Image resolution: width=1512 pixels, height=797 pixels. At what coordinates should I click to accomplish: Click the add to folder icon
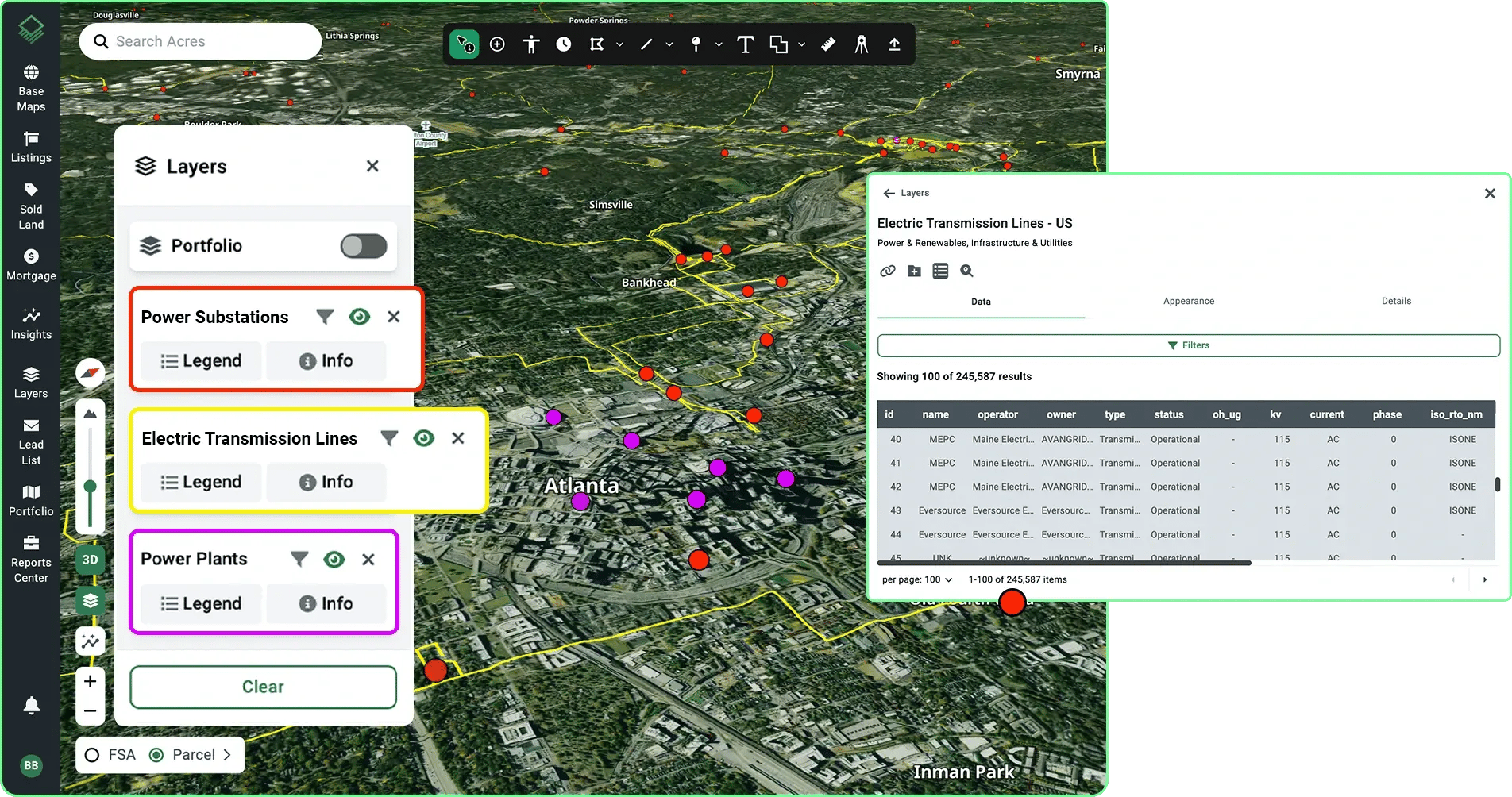click(914, 271)
